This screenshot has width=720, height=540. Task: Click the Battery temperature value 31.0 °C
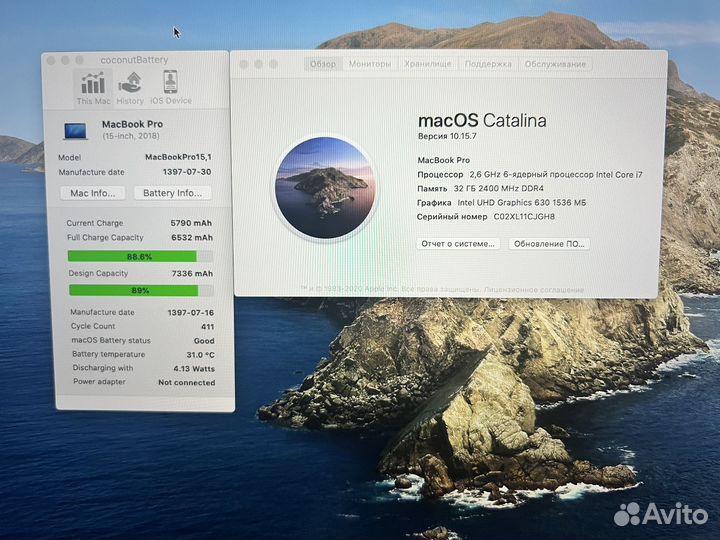pyautogui.click(x=201, y=354)
